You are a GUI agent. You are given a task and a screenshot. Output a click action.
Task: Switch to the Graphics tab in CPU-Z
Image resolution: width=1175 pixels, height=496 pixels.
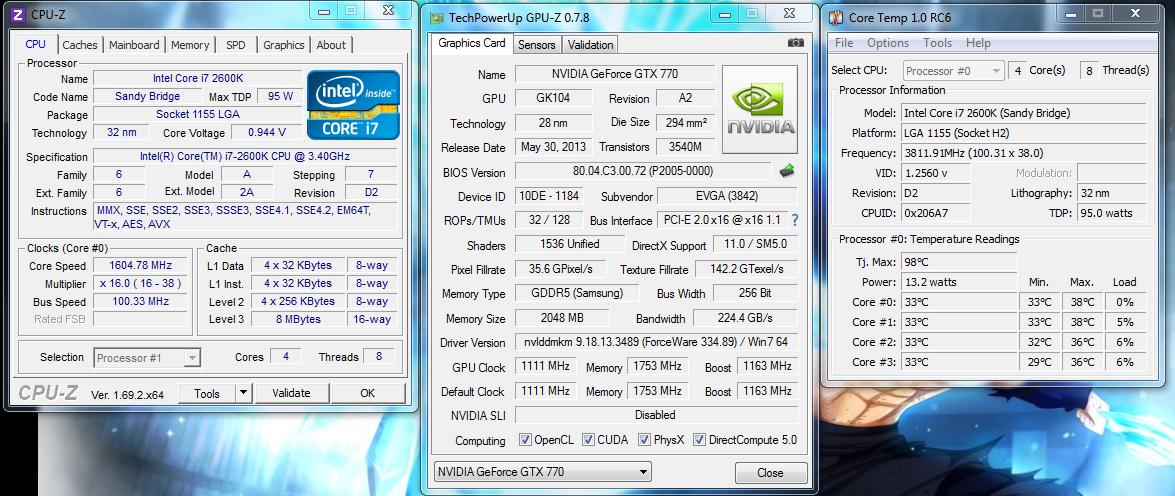[x=283, y=45]
